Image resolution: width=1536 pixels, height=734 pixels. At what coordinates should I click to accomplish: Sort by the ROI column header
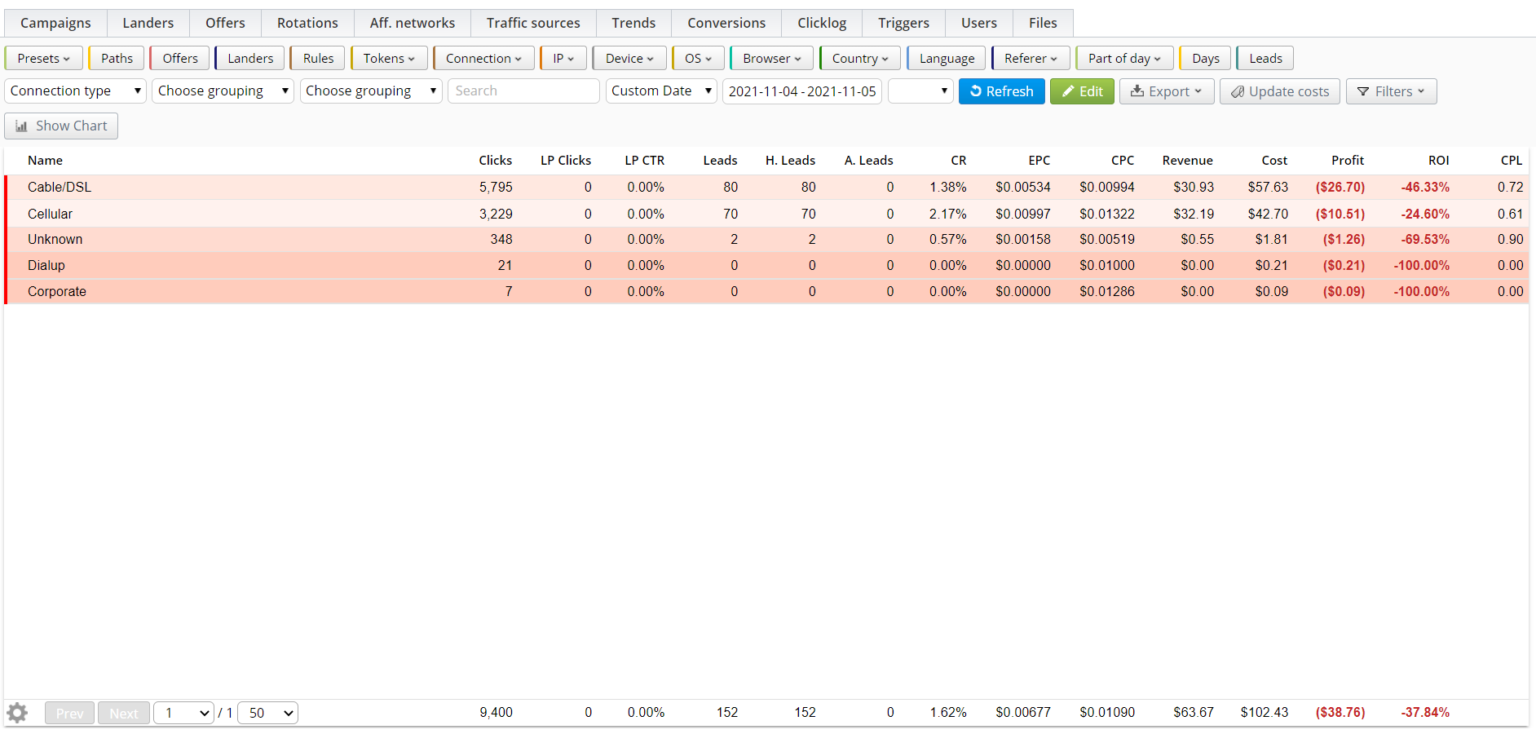tap(1438, 160)
